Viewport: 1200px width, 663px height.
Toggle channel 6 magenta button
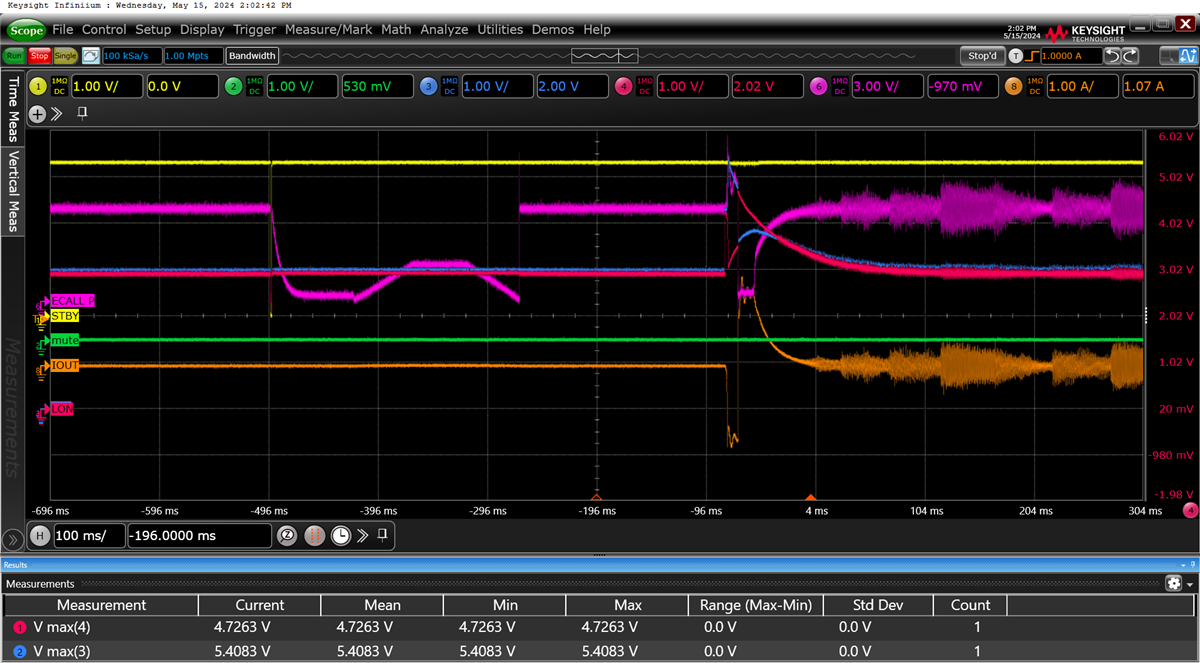[819, 87]
